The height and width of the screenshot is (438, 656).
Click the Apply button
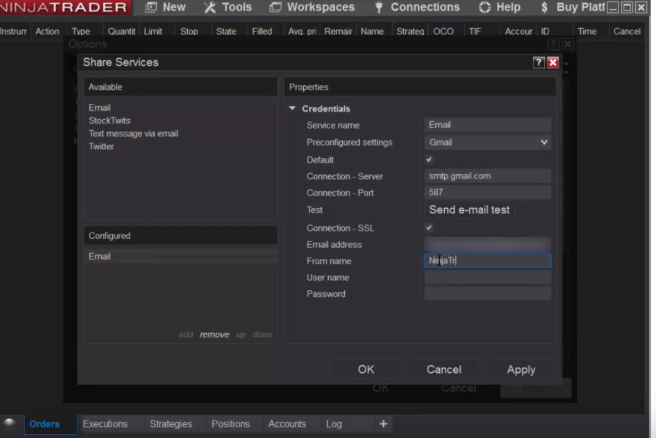pos(520,369)
